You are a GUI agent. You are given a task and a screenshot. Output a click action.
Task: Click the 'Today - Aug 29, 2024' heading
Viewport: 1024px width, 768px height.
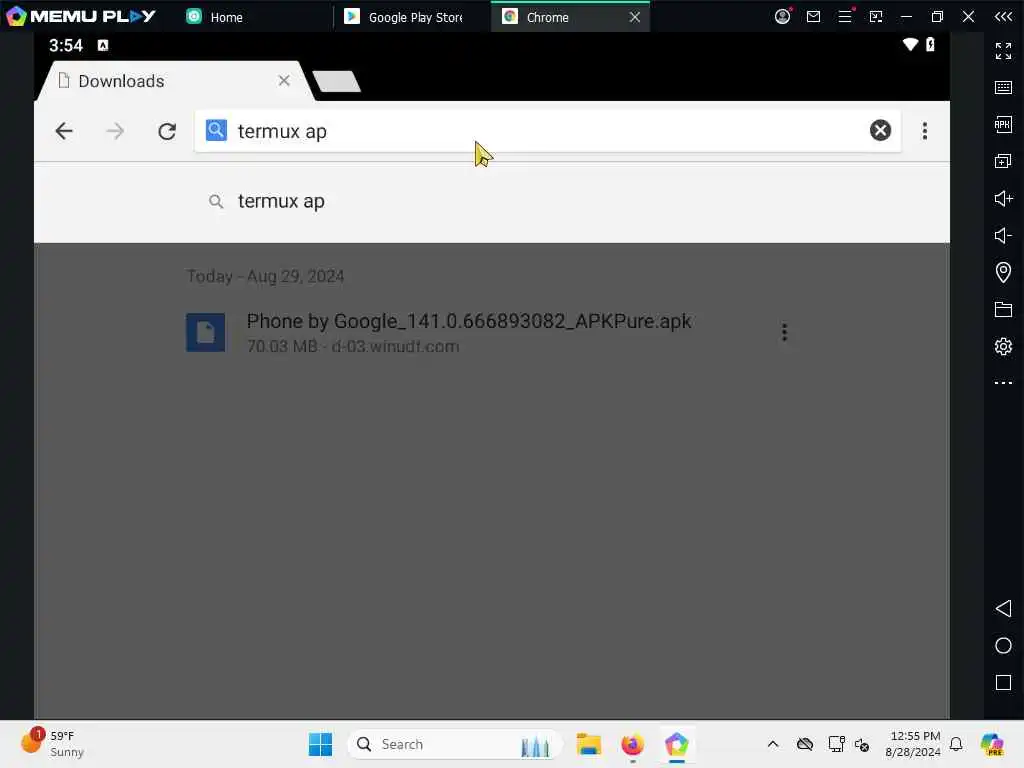[x=265, y=276]
